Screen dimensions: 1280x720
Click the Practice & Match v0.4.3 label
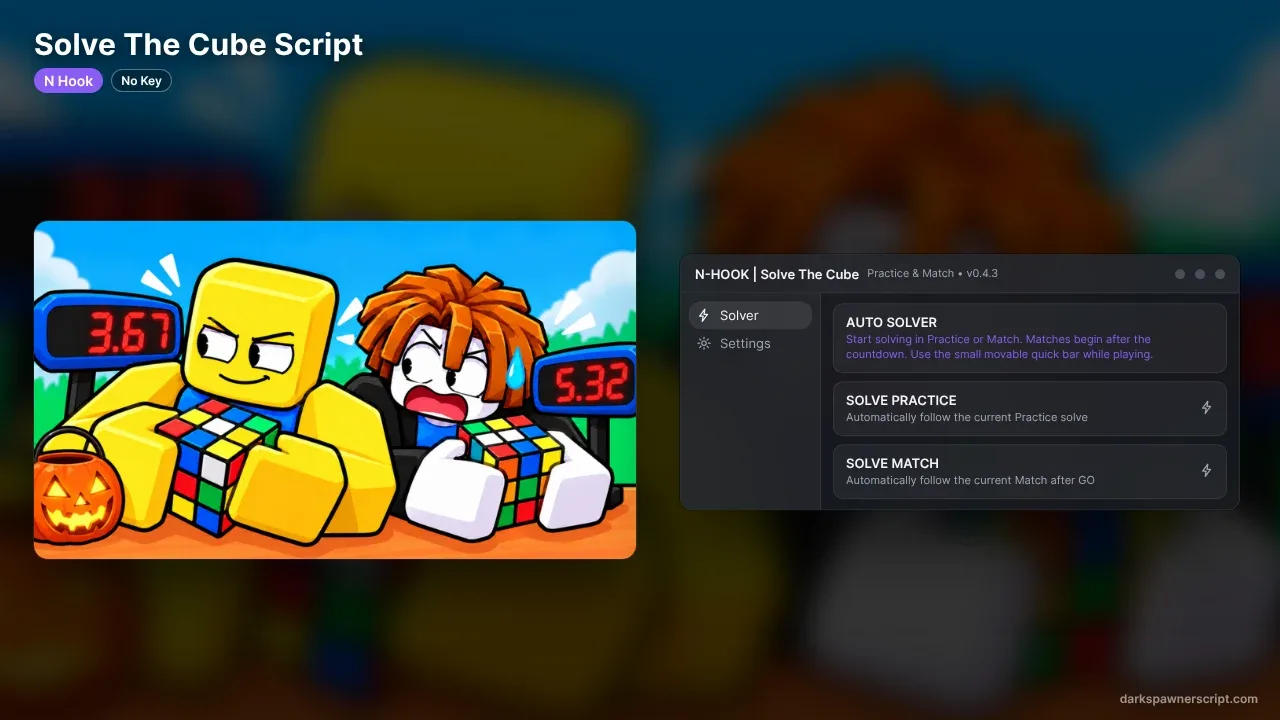(932, 273)
